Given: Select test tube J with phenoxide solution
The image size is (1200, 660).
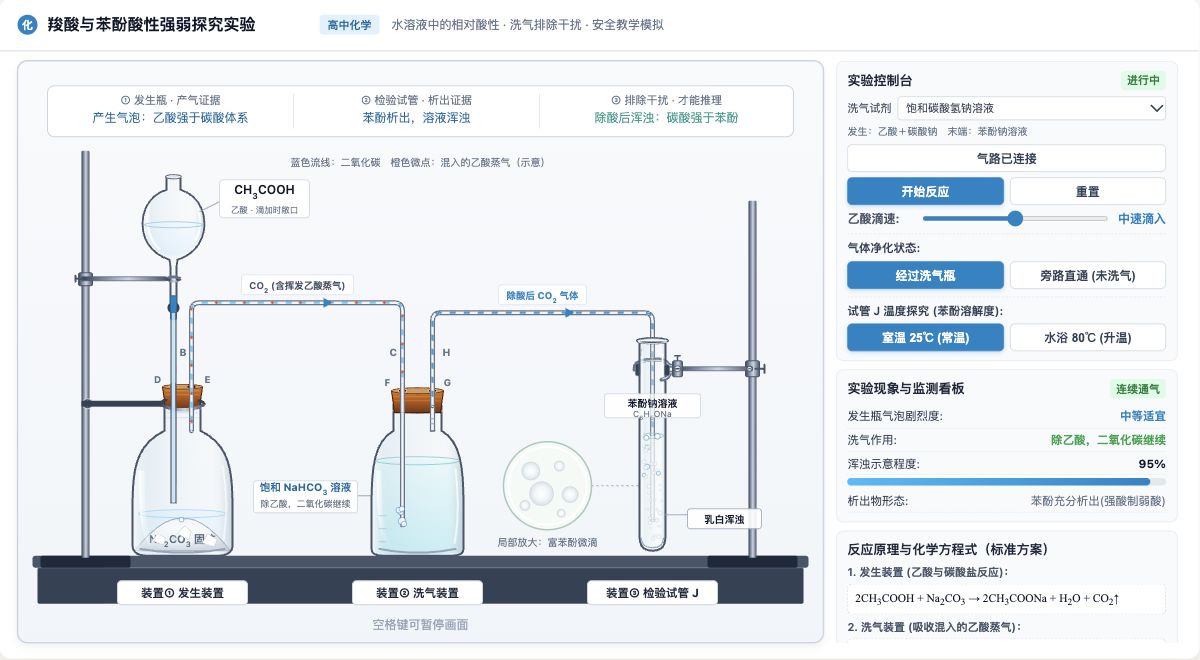Looking at the screenshot, I should (651, 445).
